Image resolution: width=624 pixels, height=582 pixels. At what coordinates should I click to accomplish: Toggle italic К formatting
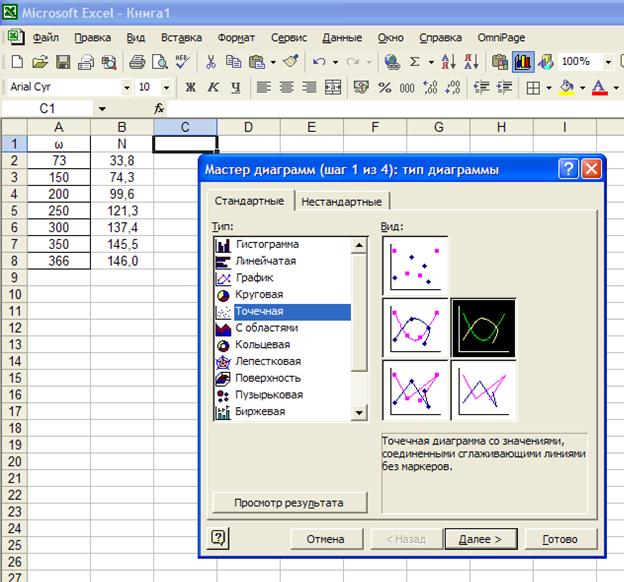(213, 87)
